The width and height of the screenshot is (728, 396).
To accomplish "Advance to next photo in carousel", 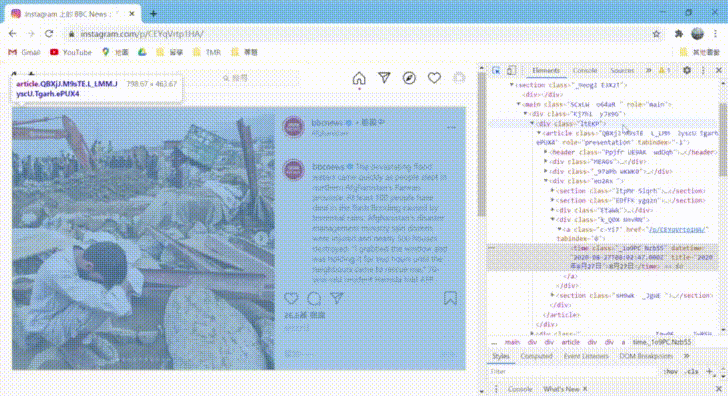I will (261, 238).
